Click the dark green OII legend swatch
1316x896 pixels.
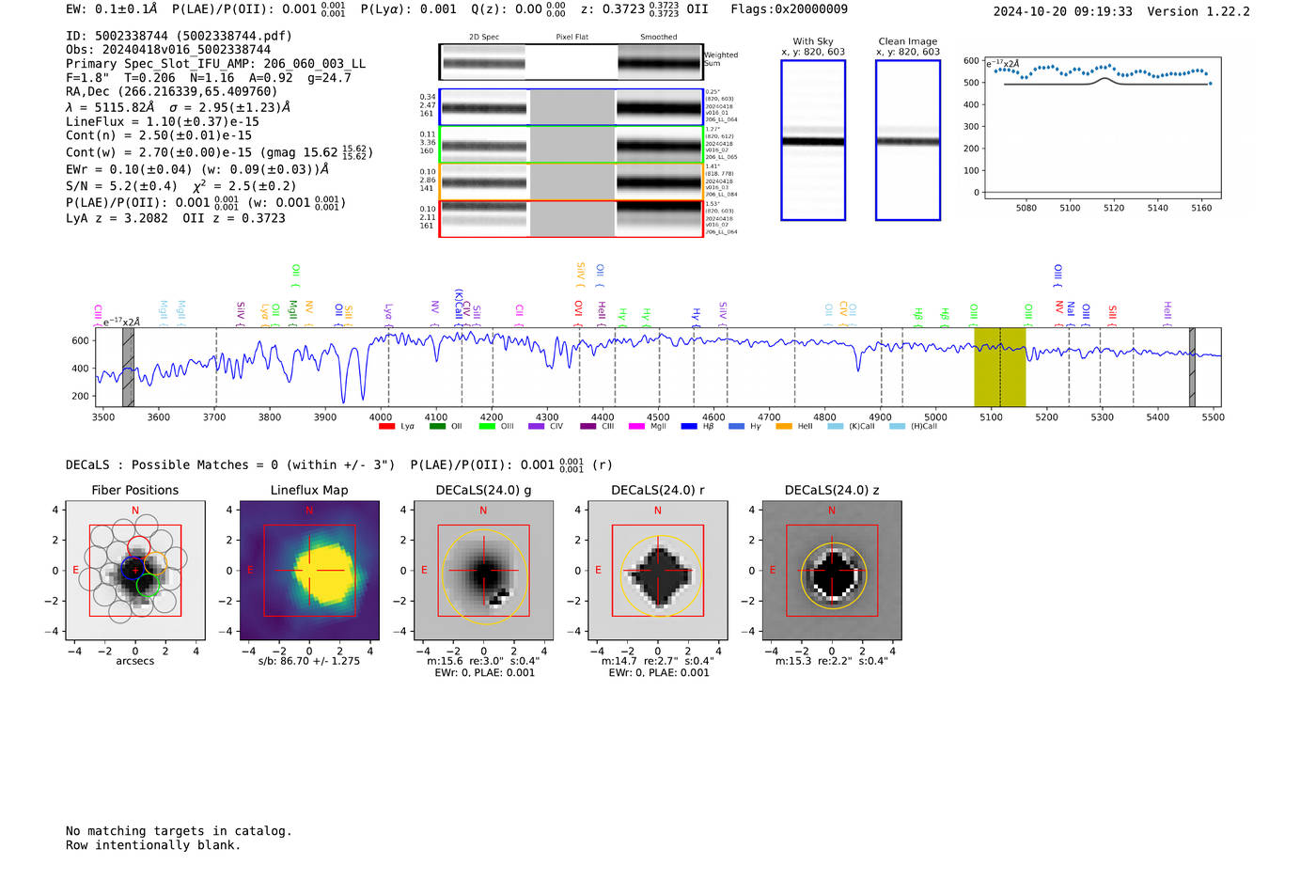point(437,427)
